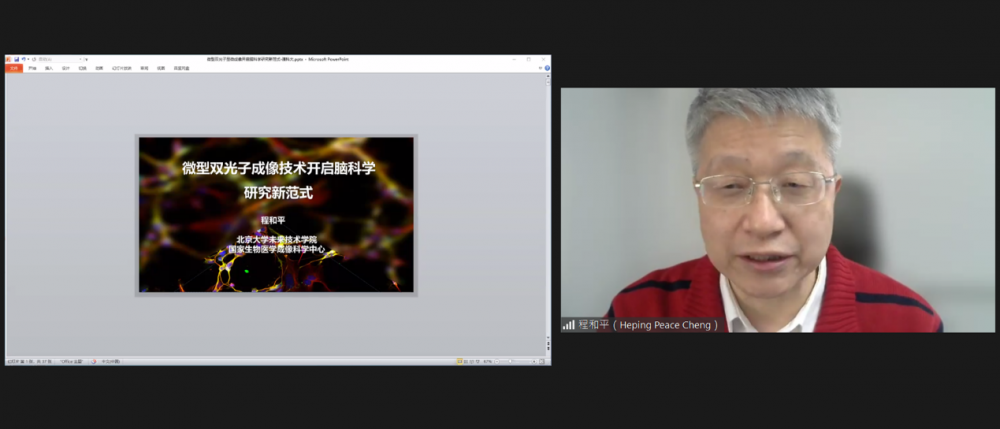Image resolution: width=1000 pixels, height=429 pixels.
Task: Start the slide show from the status bar icon
Action: [476, 361]
